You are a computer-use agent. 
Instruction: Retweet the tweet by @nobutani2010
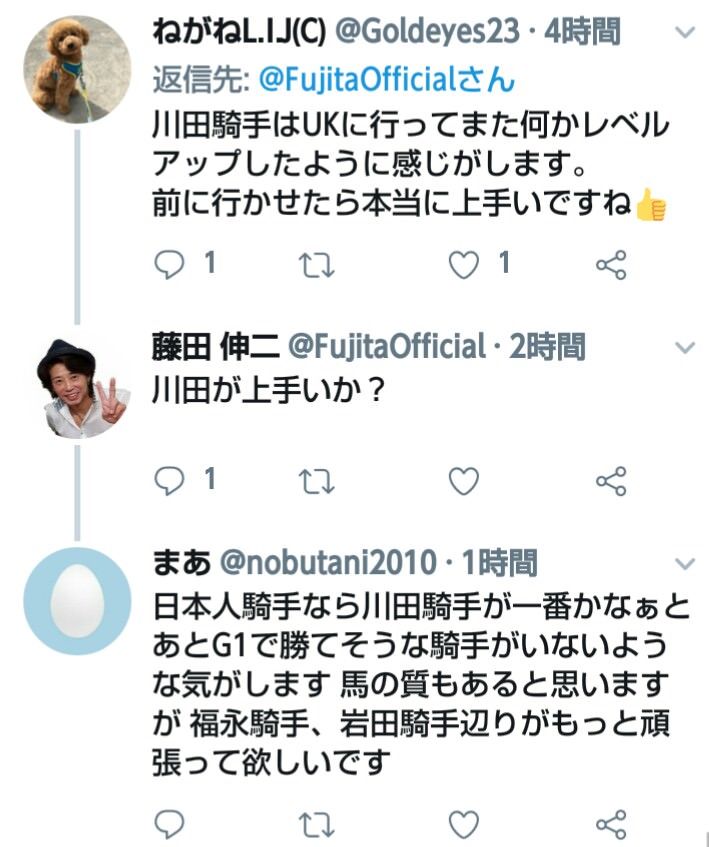318,824
